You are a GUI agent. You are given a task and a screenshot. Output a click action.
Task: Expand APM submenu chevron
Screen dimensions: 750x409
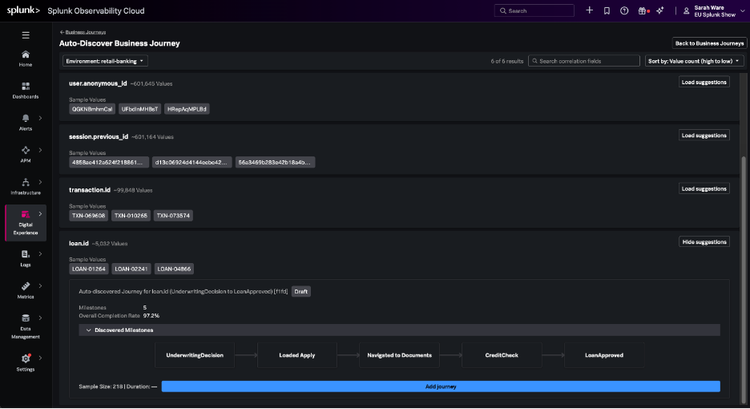(40, 150)
